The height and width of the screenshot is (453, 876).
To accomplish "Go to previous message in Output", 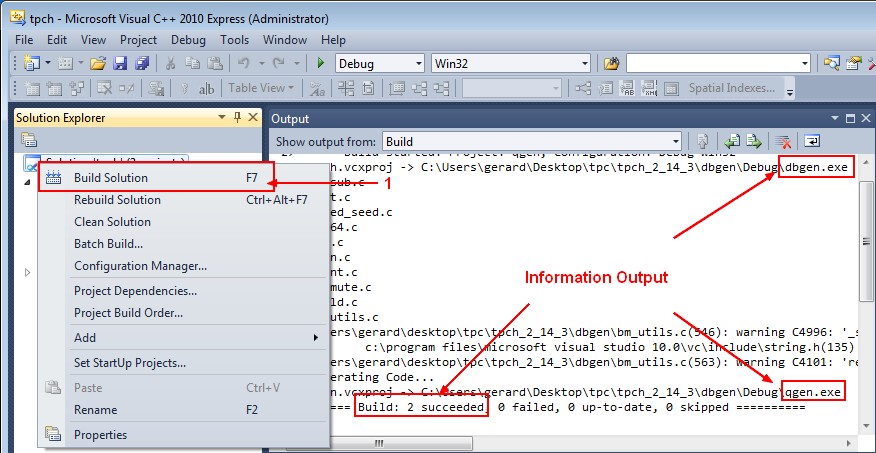I will (733, 142).
